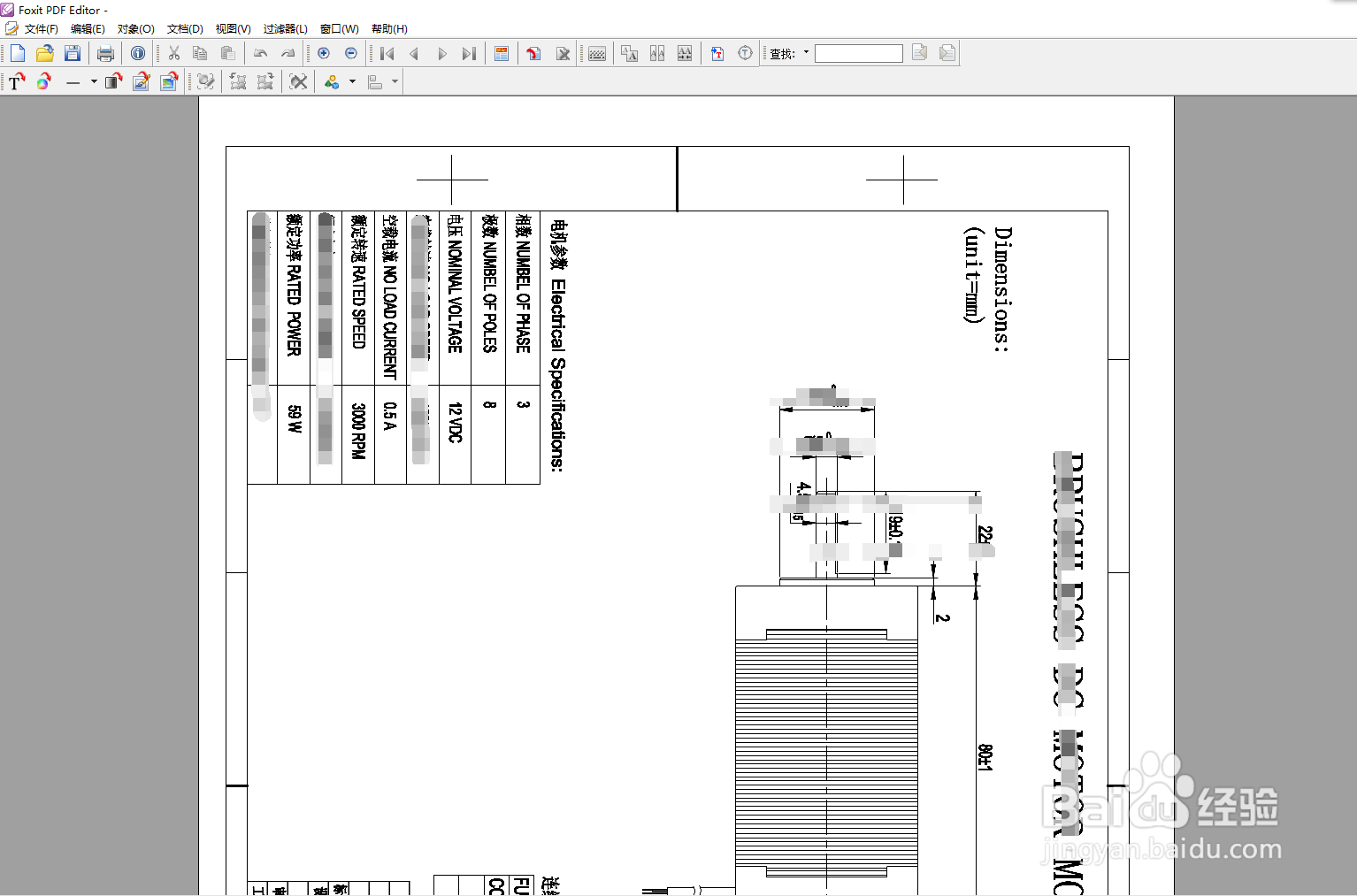Click the gradient shading tool icon
Screen dimensions: 1357x896
[113, 81]
